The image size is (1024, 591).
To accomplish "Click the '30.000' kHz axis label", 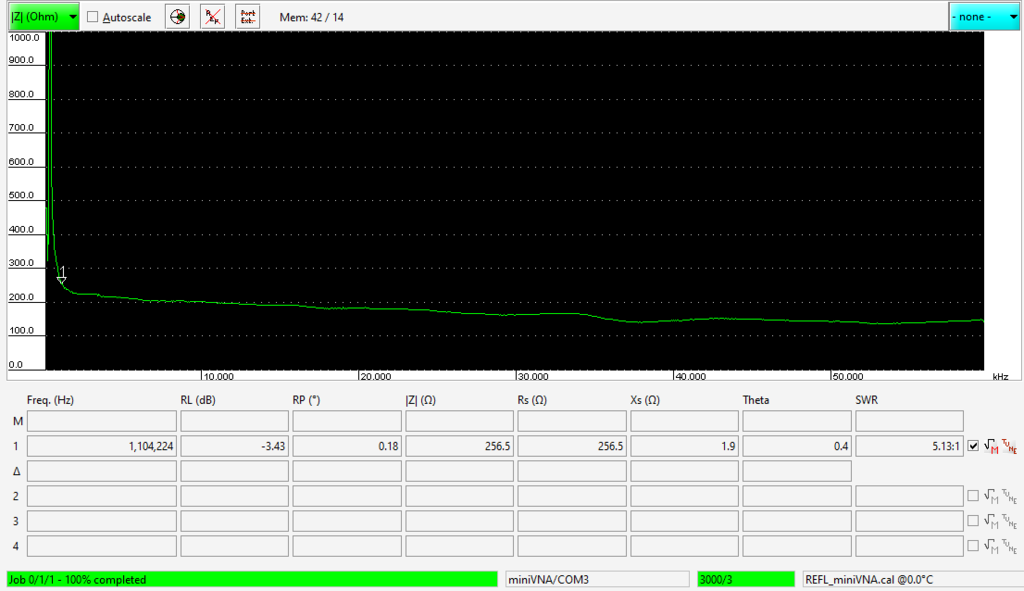I will (x=533, y=377).
